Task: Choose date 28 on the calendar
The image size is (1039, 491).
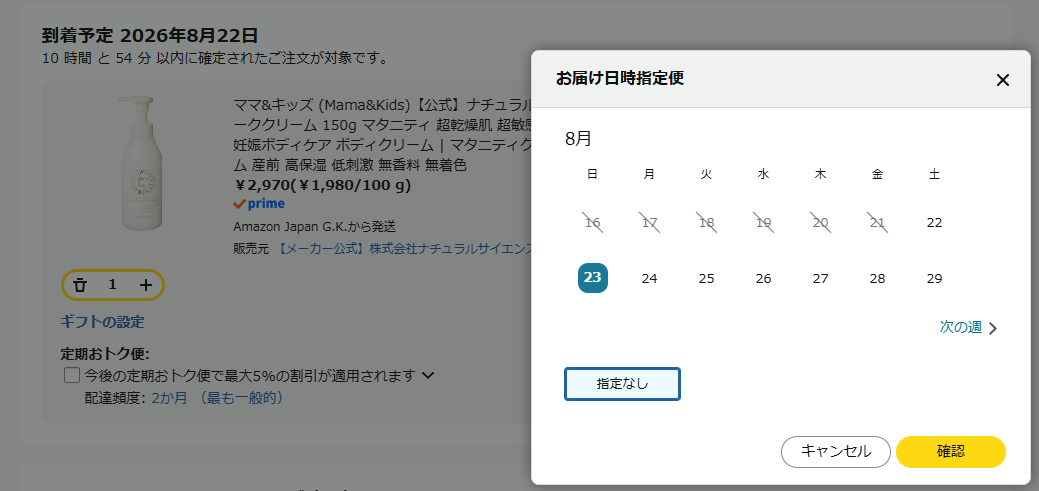Action: pyautogui.click(x=877, y=278)
